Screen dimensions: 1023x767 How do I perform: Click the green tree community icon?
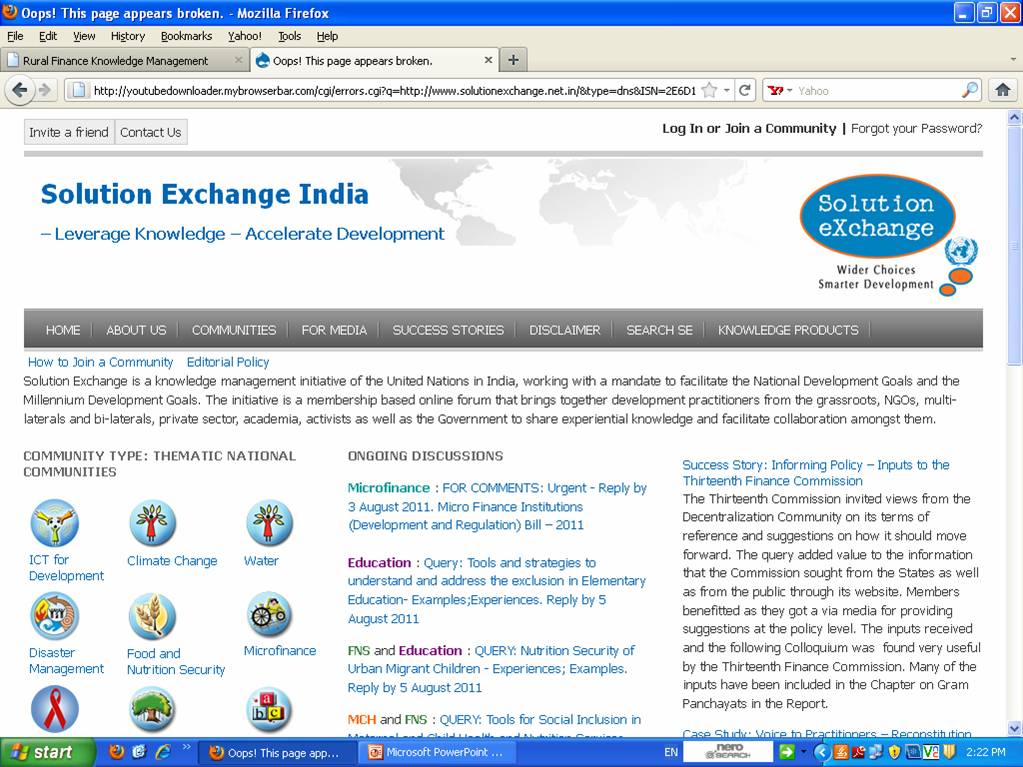coord(152,709)
